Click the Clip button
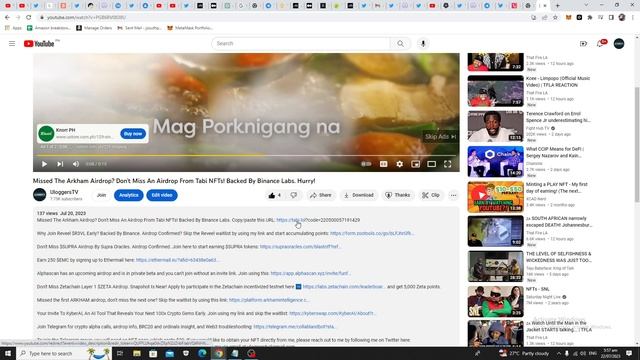 pos(431,195)
